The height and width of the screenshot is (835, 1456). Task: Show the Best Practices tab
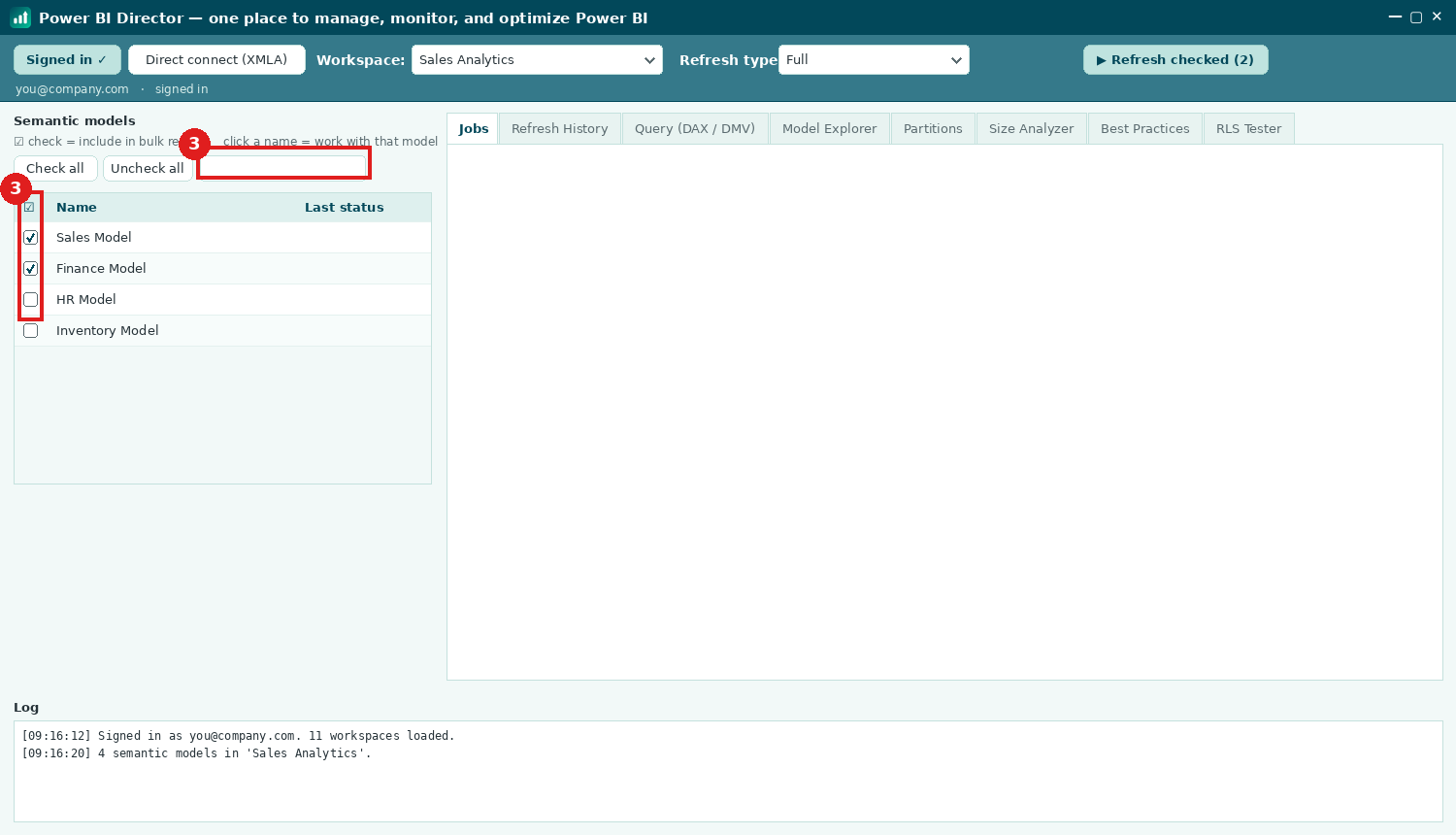(1145, 128)
